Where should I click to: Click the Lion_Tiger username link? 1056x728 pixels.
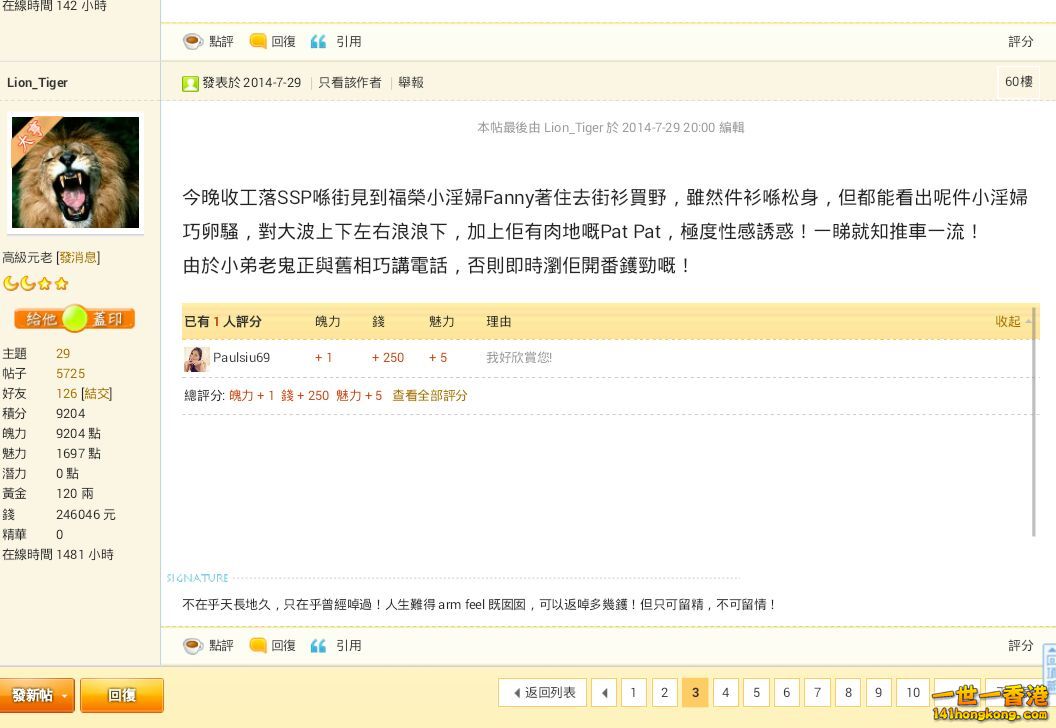[37, 83]
